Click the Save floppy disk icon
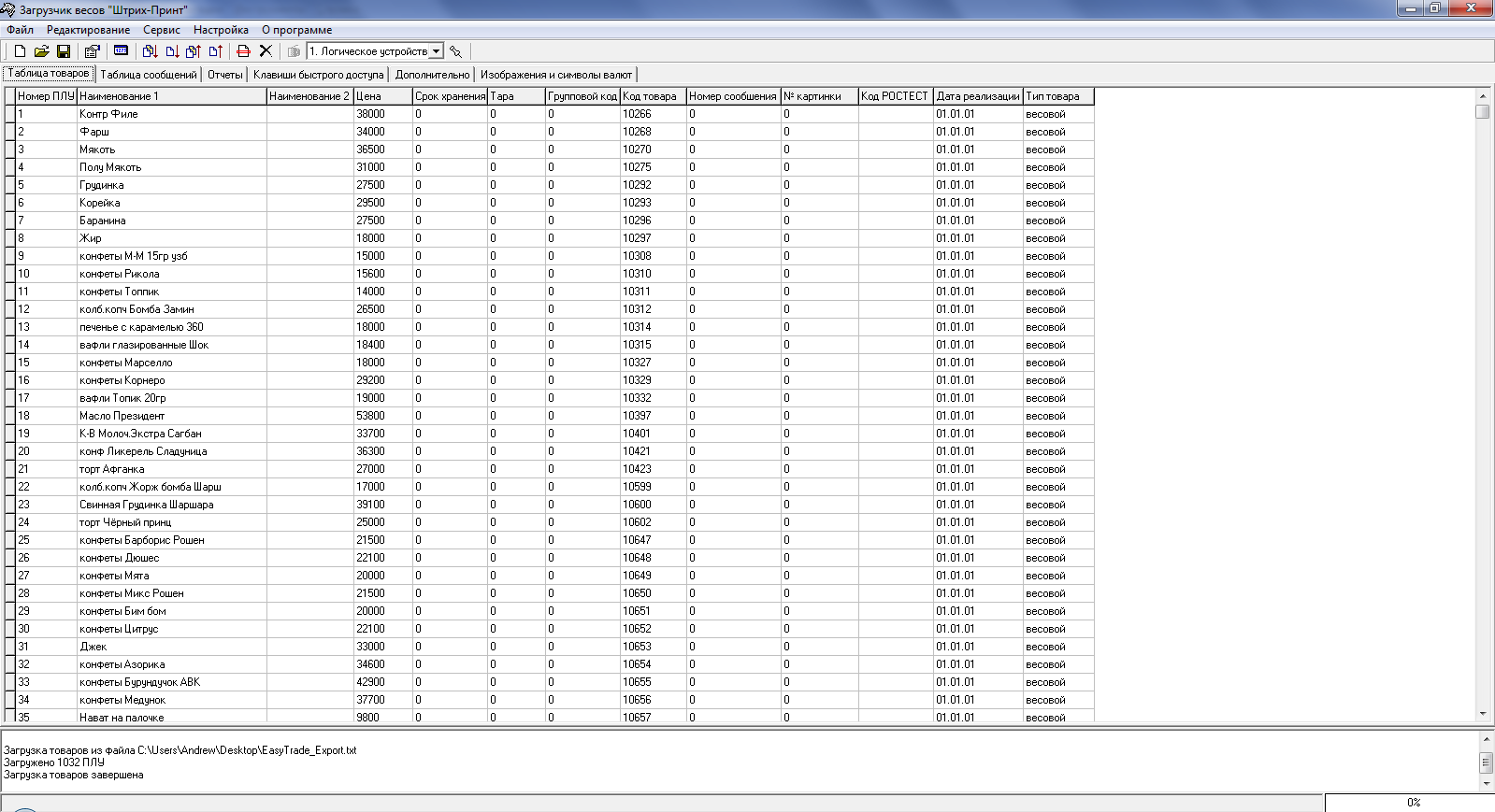Viewport: 1495px width, 812px height. [x=64, y=51]
